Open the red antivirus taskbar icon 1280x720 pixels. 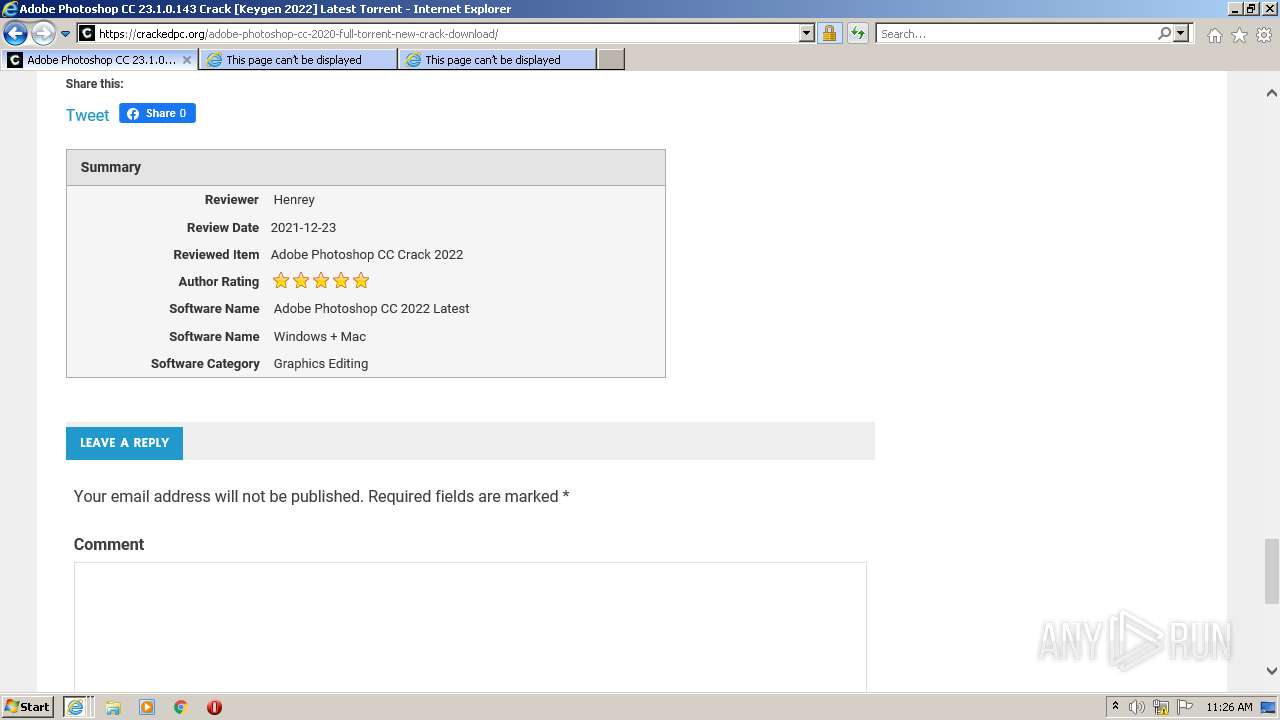214,707
